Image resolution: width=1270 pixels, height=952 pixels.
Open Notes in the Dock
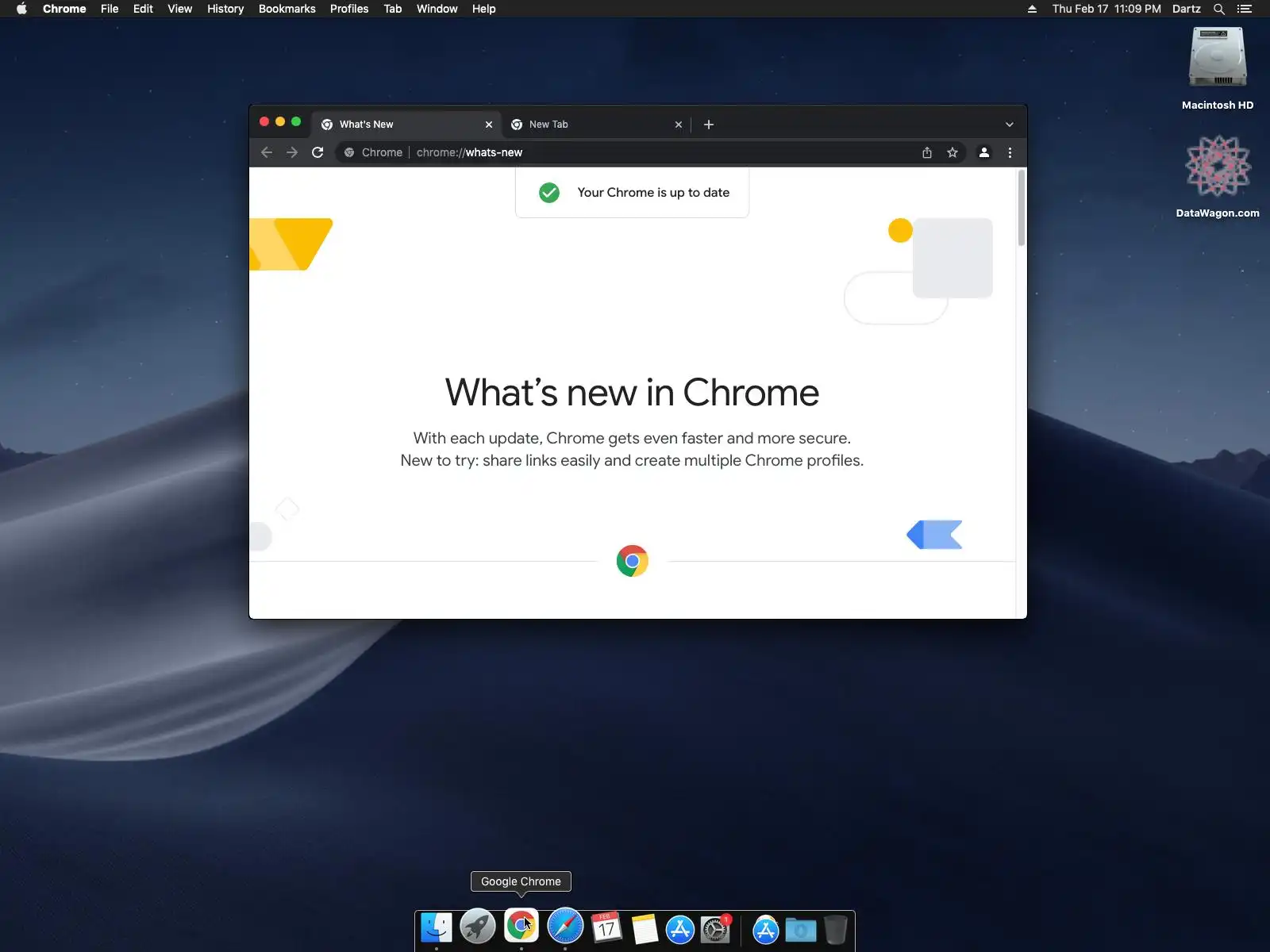(x=645, y=929)
